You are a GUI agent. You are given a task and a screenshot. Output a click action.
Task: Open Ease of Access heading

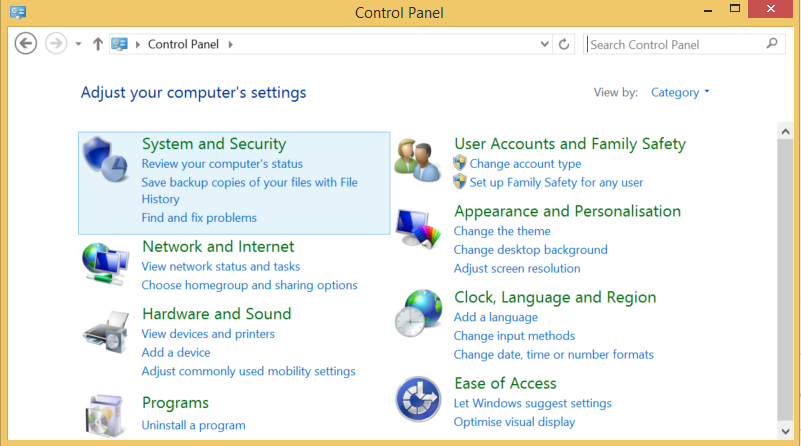coord(505,383)
